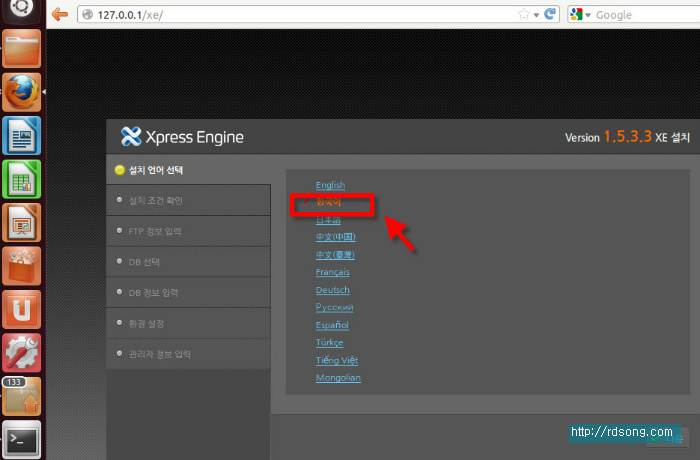Select 中文(中国) installation language
700x460 pixels.
tap(336, 237)
